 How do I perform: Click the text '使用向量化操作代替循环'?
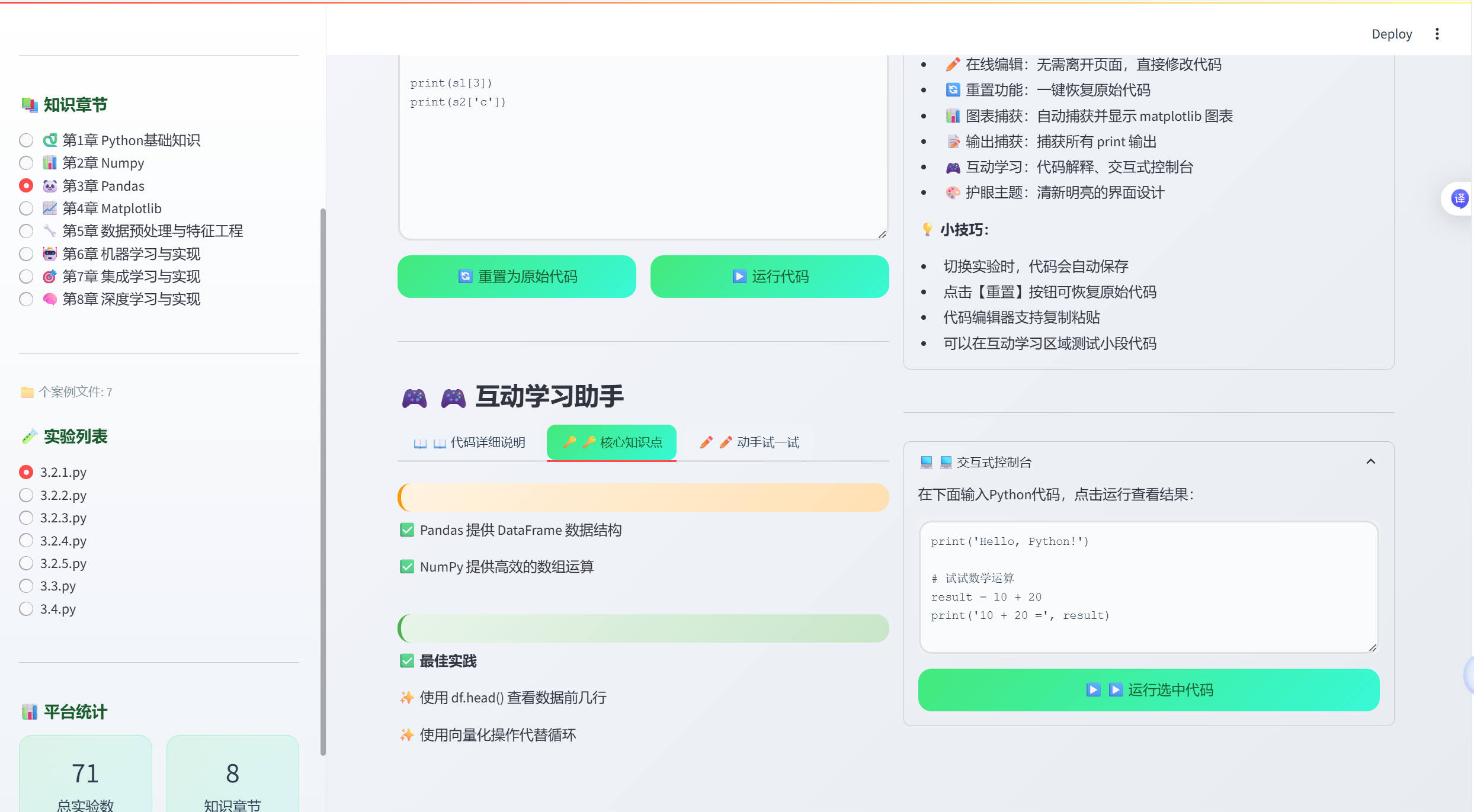point(498,735)
